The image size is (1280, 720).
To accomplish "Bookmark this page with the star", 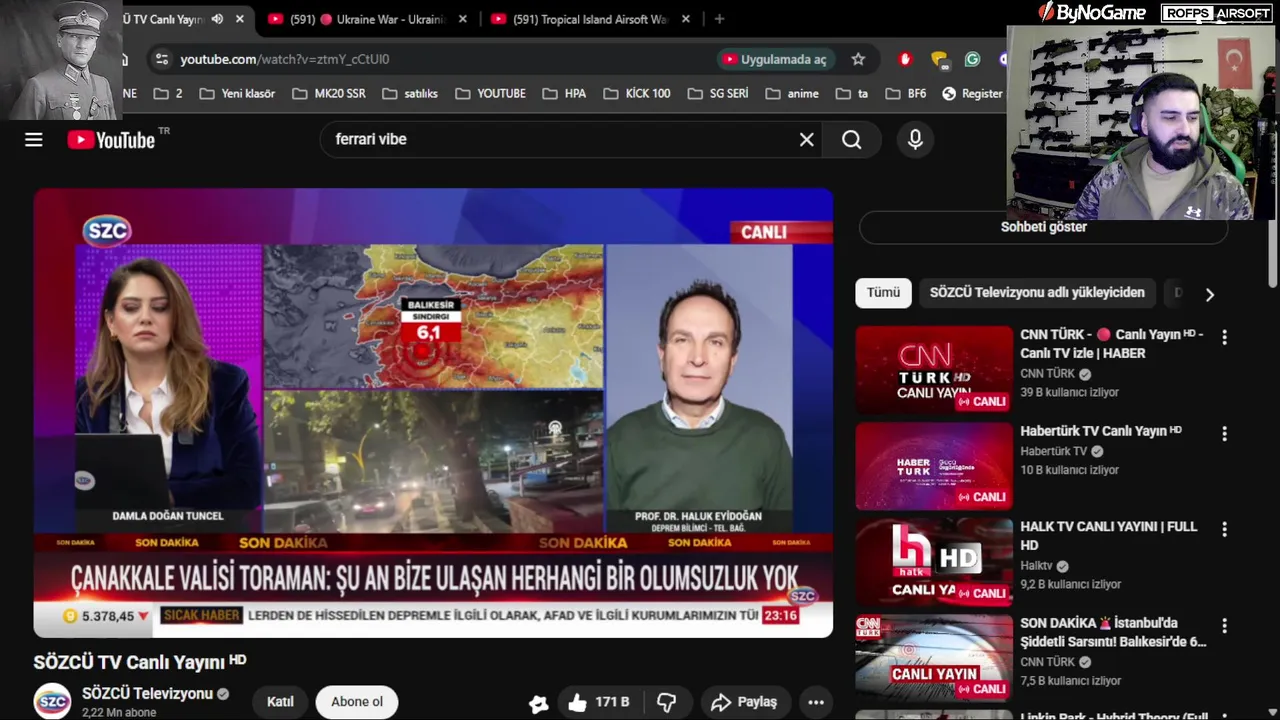I will click(858, 59).
